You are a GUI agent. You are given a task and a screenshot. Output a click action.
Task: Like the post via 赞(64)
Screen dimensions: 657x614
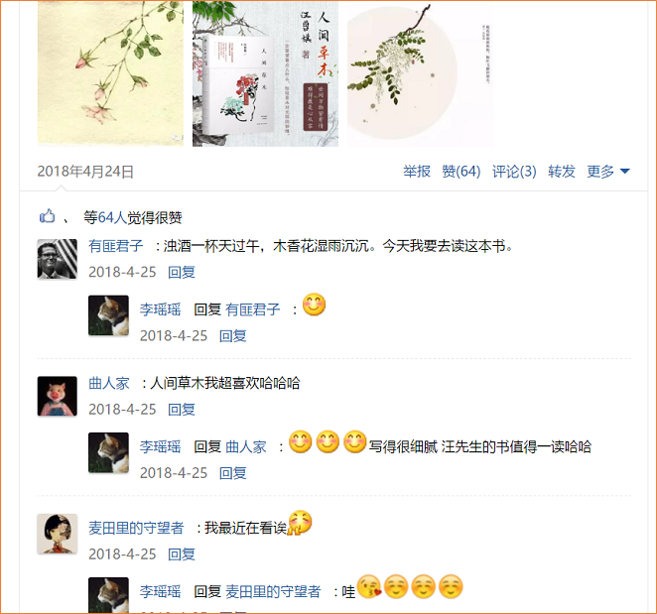pyautogui.click(x=461, y=171)
